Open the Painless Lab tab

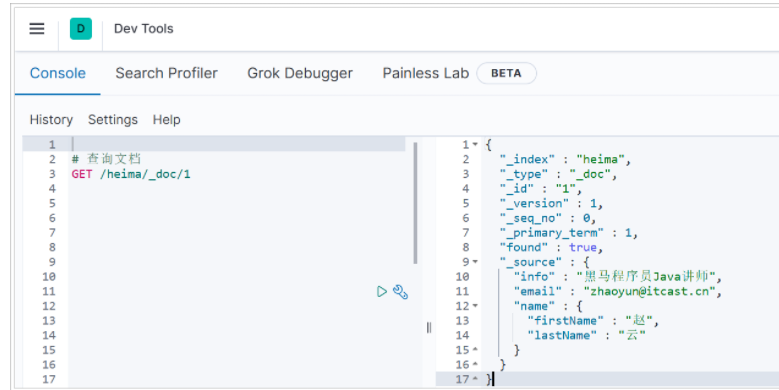pos(426,73)
